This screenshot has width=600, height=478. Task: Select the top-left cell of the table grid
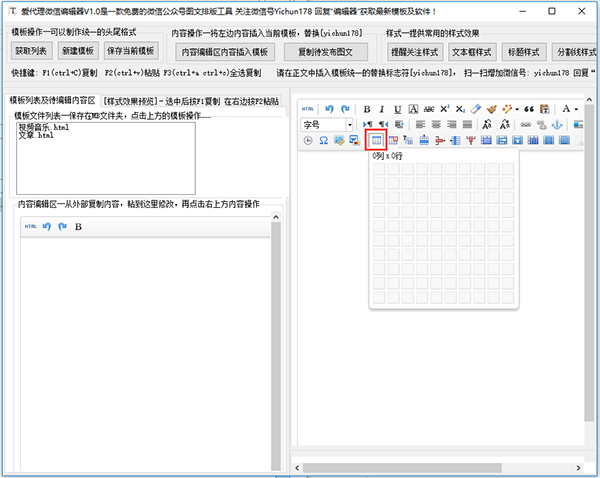378,170
